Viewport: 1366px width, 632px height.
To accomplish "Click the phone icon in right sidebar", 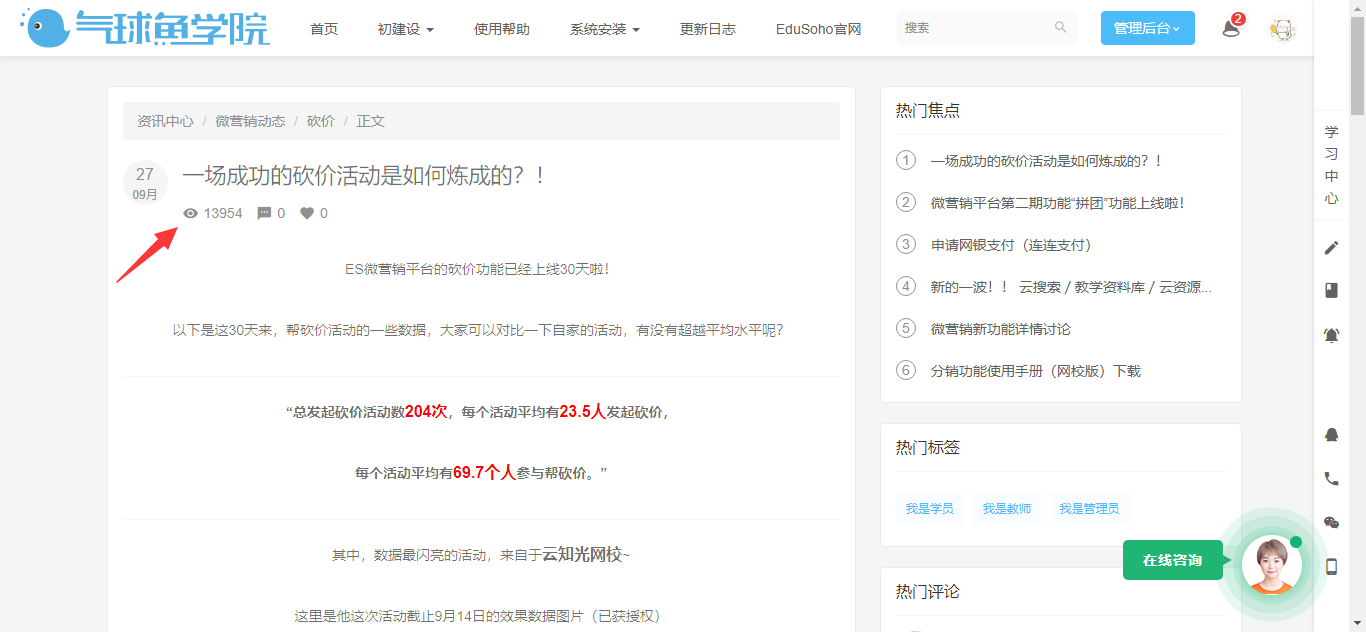I will click(x=1331, y=479).
